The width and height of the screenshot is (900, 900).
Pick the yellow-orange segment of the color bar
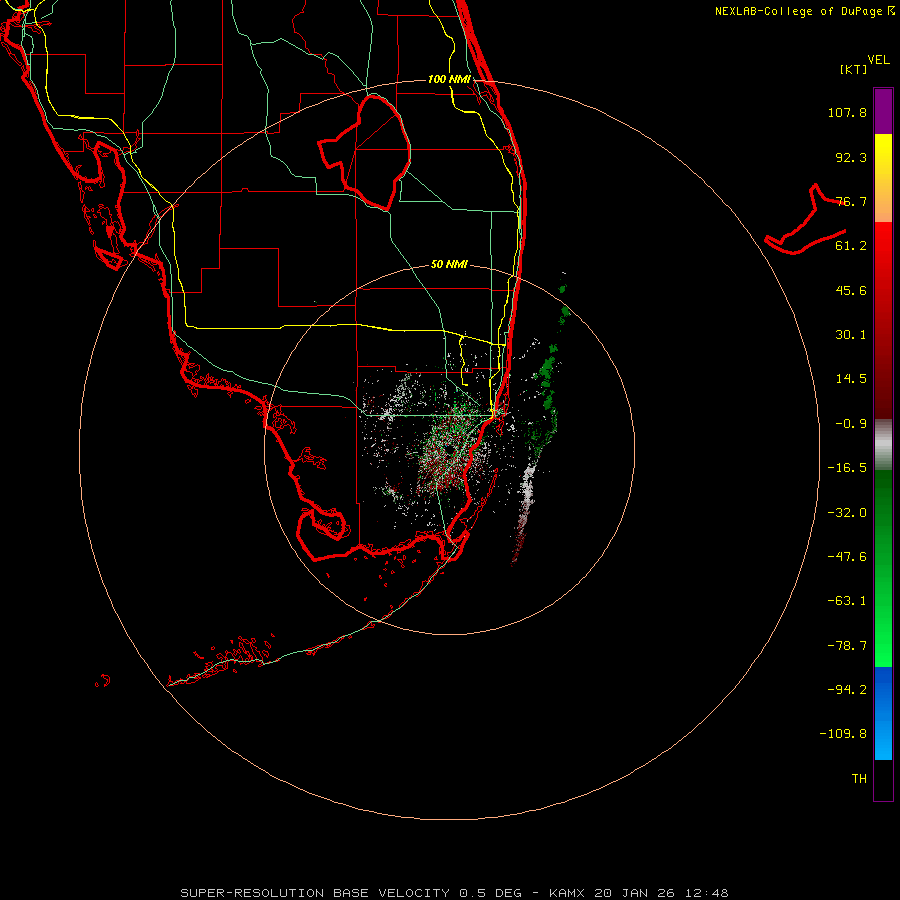click(x=883, y=178)
